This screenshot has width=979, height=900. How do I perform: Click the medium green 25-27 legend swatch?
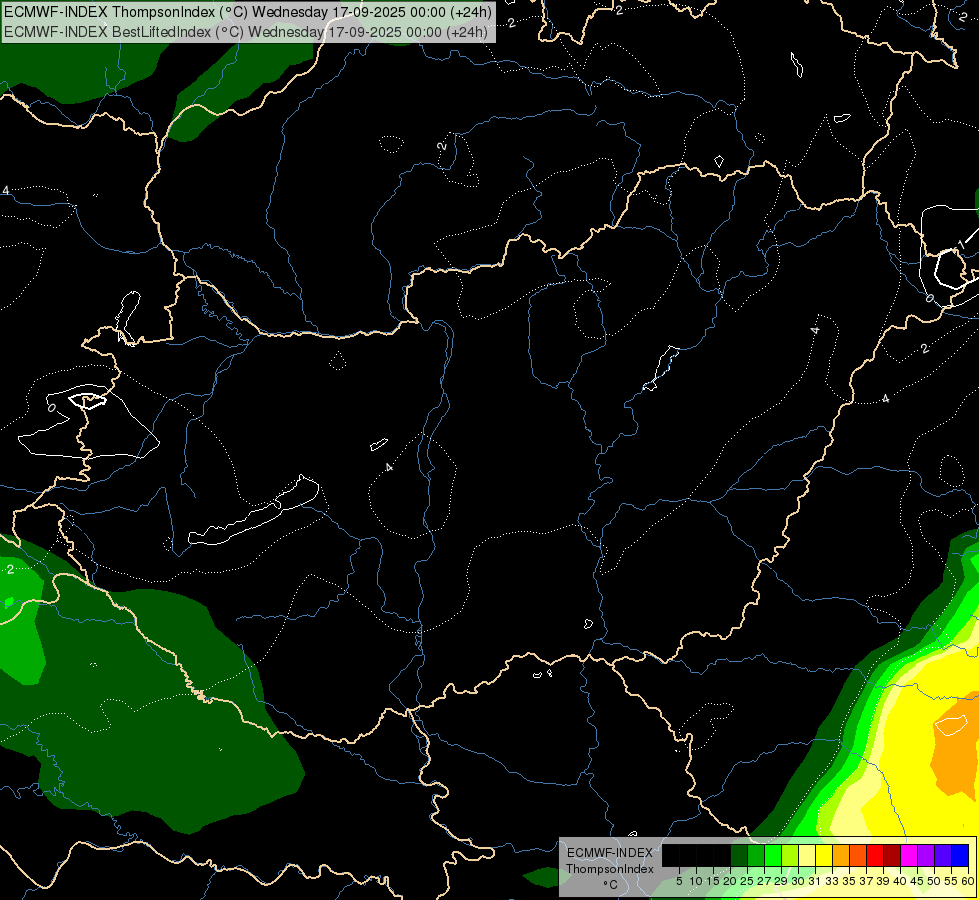[755, 855]
